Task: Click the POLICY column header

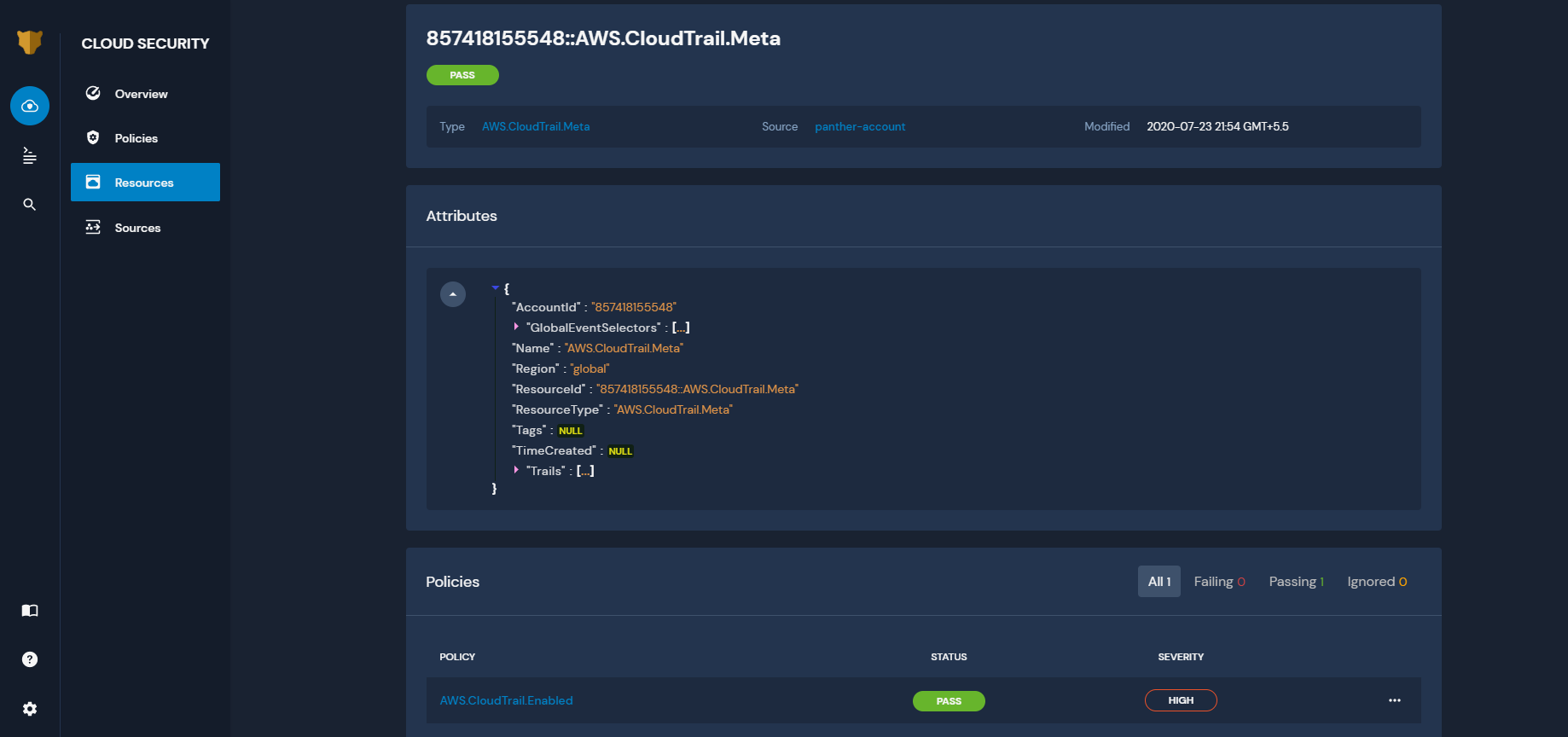Action: pos(457,657)
